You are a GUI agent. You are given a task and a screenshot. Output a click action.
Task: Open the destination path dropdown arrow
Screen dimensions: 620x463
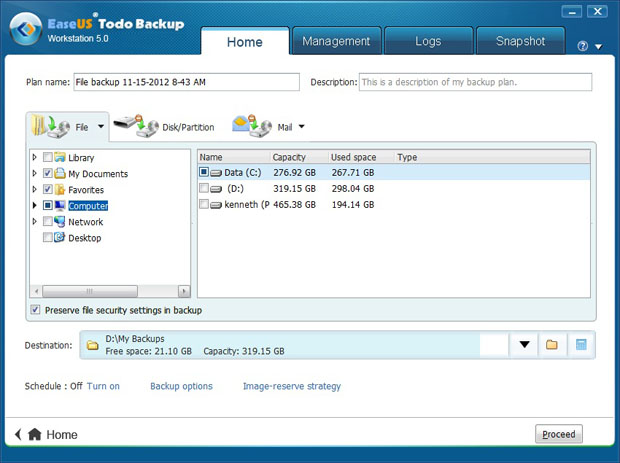click(524, 345)
